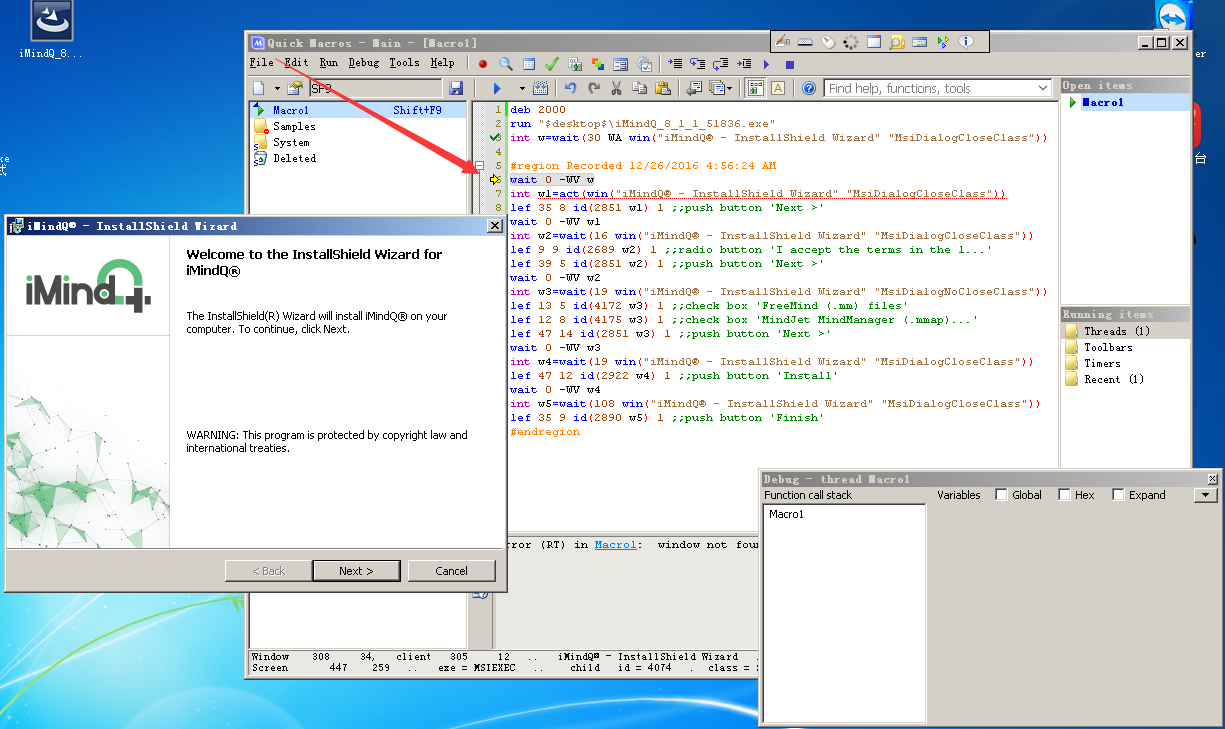Open the Debug menu
This screenshot has width=1225, height=729.
[364, 62]
